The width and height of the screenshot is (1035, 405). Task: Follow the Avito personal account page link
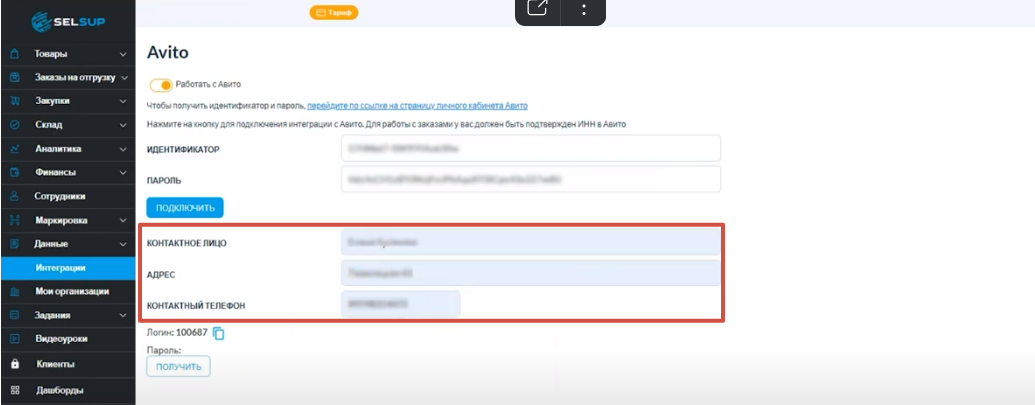[417, 106]
